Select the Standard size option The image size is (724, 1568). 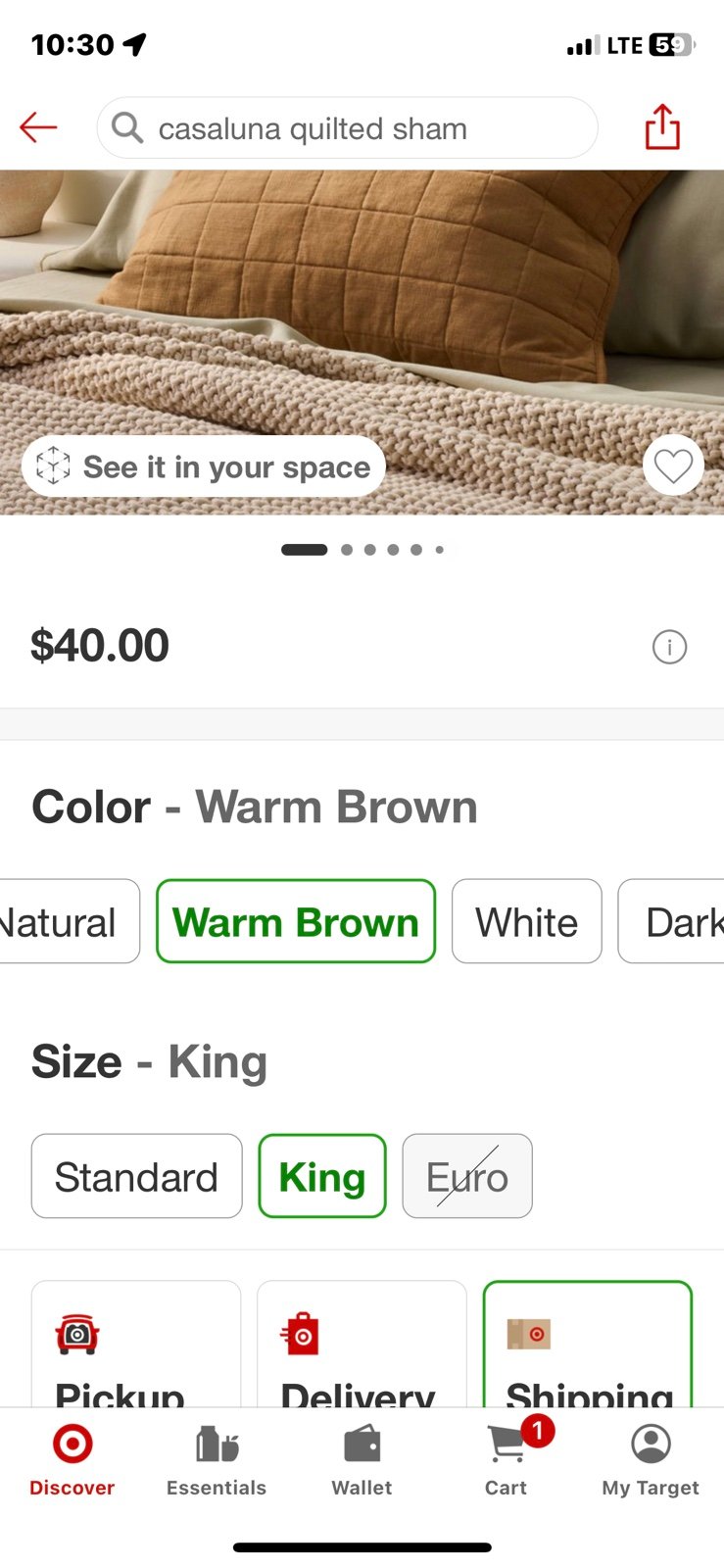pyautogui.click(x=136, y=1176)
